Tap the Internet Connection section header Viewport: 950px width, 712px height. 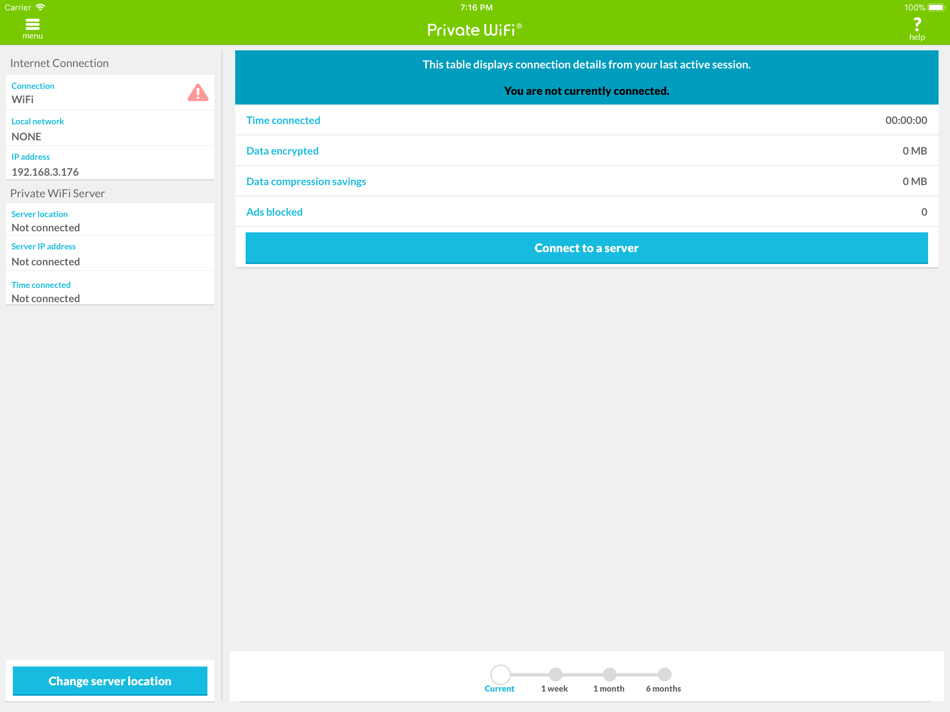[59, 63]
